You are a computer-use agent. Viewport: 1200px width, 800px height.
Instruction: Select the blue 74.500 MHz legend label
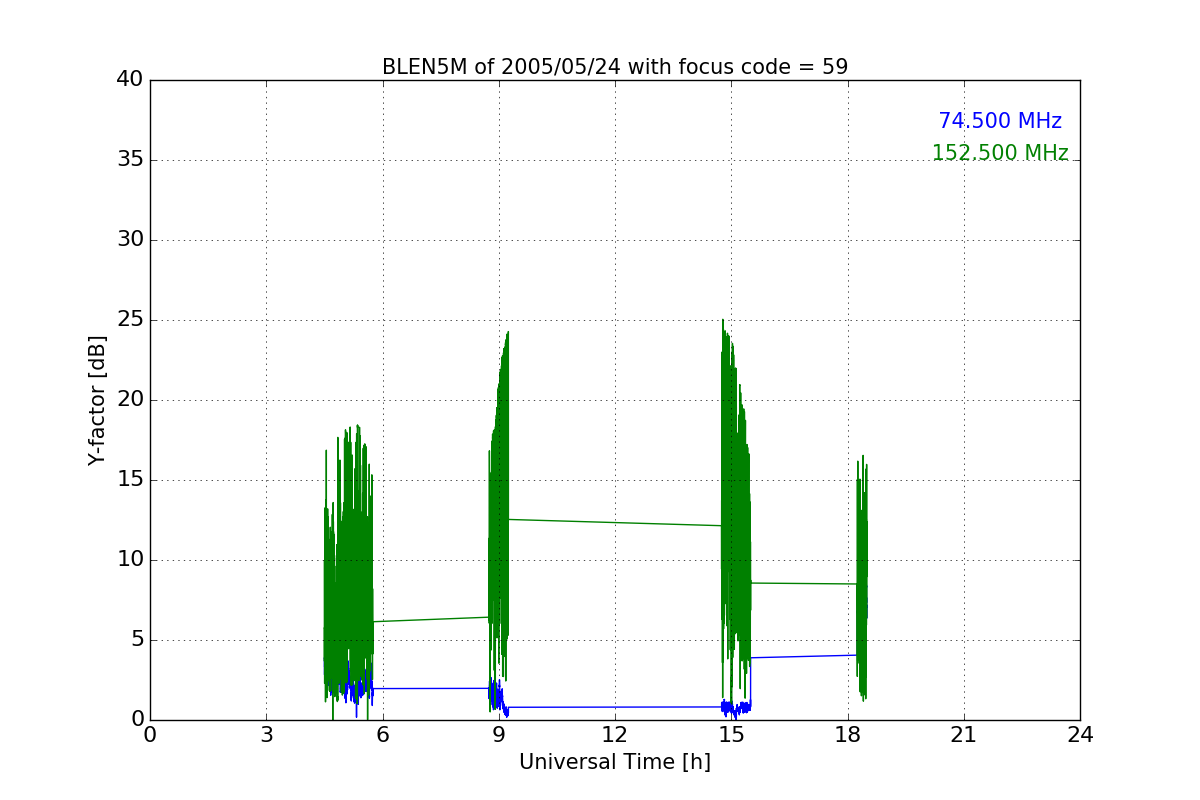tap(1000, 121)
